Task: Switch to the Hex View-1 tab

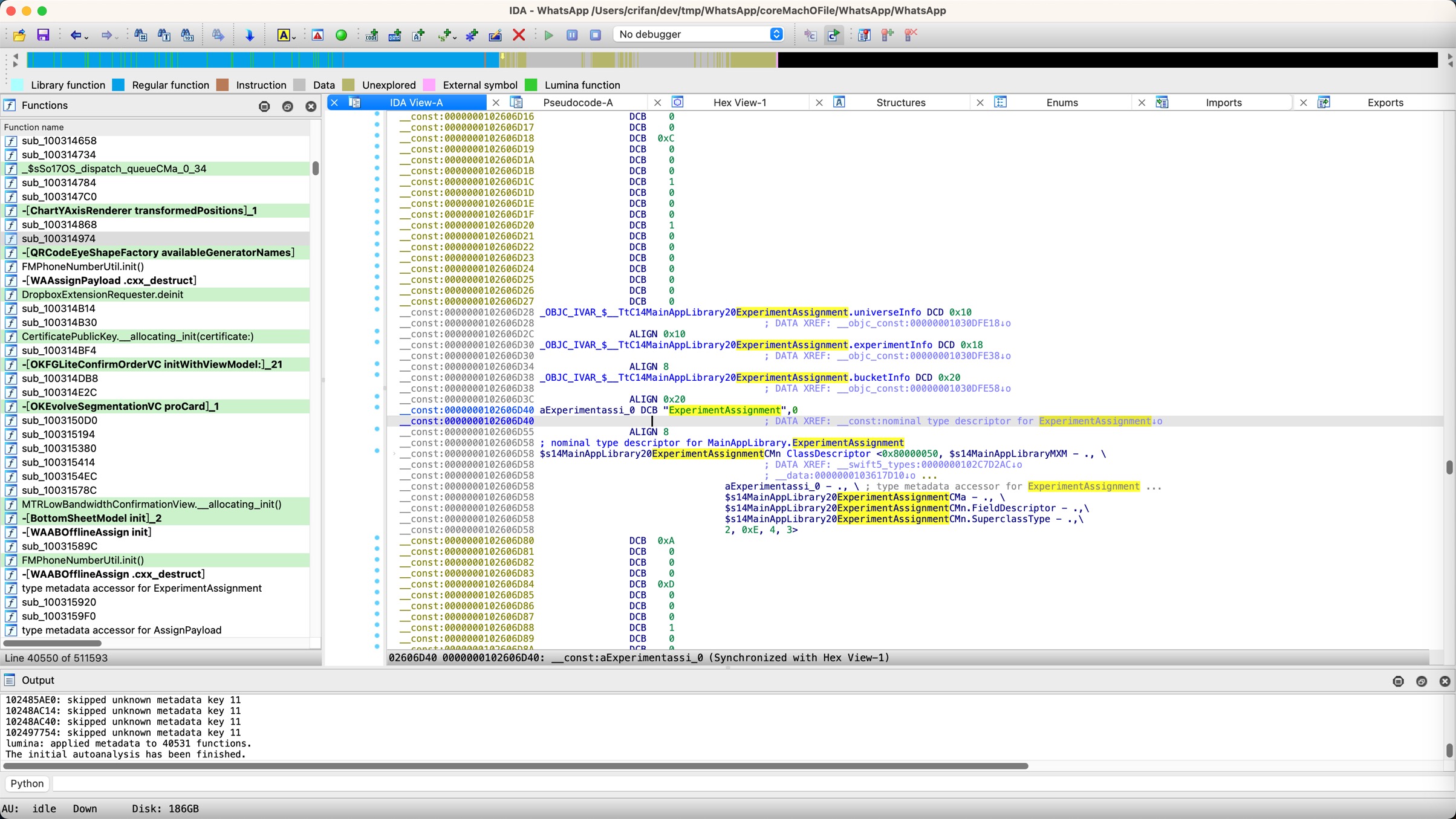Action: coord(739,102)
